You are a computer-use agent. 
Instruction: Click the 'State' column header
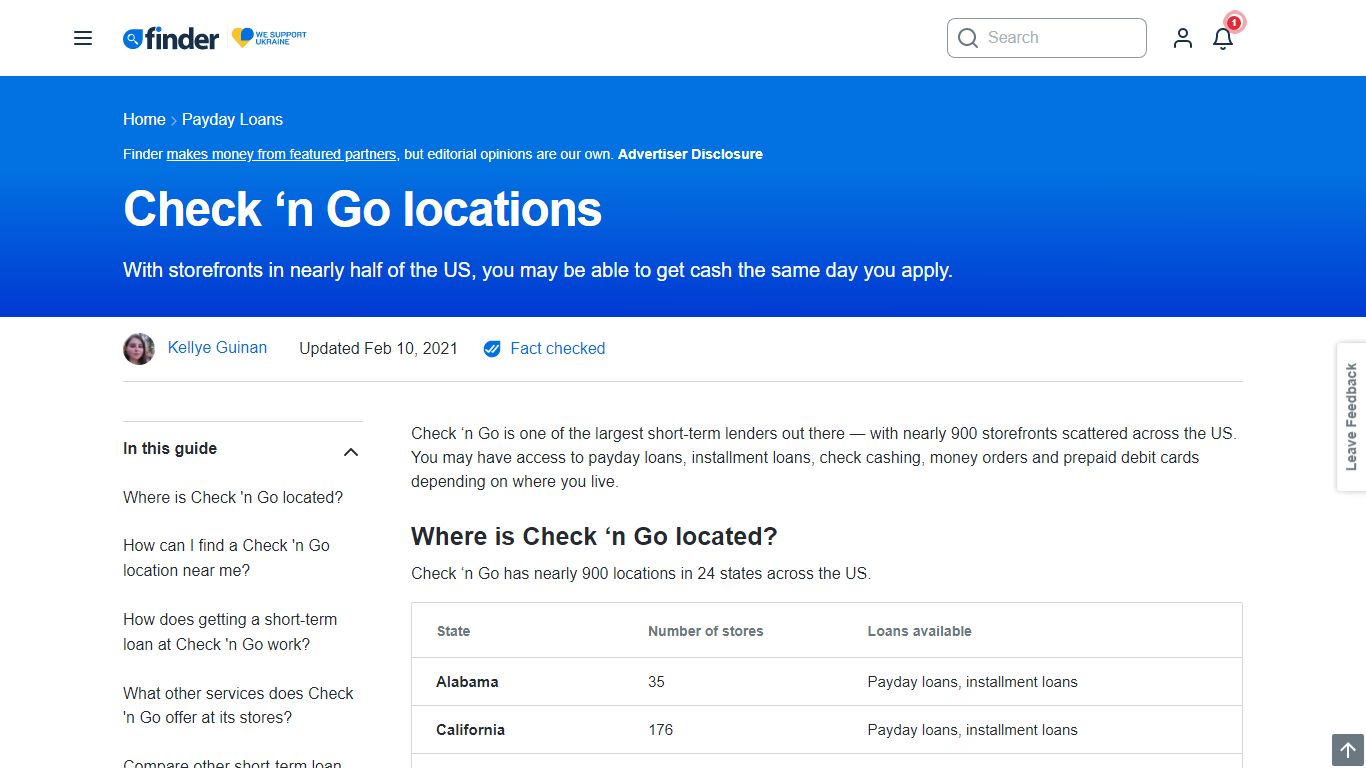453,631
